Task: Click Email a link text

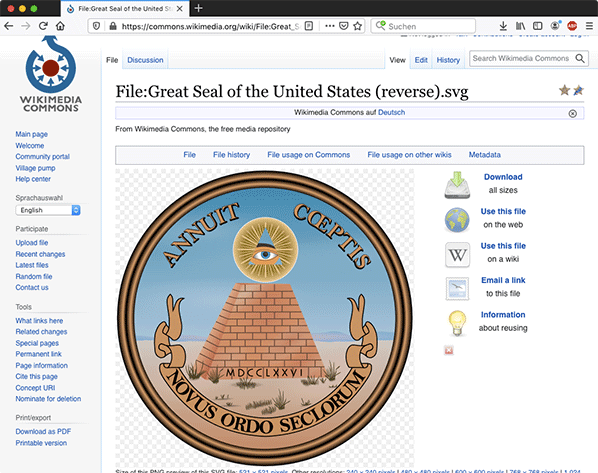Action: point(503,280)
